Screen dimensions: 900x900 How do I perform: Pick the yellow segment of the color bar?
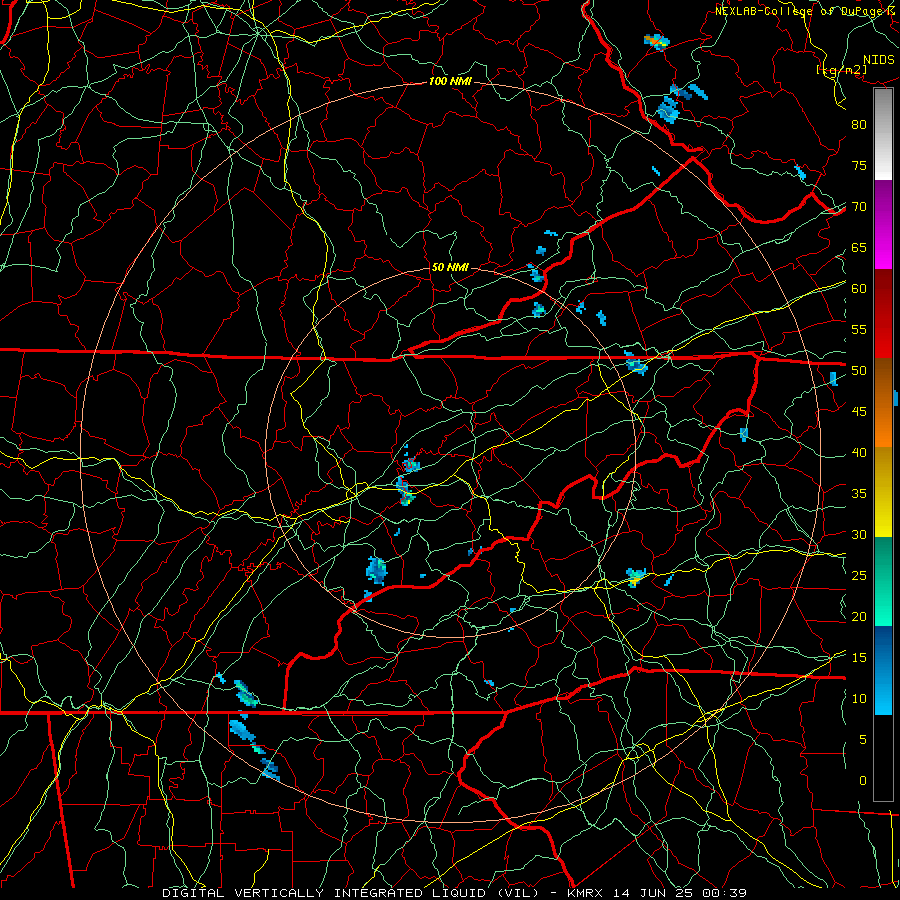[883, 492]
